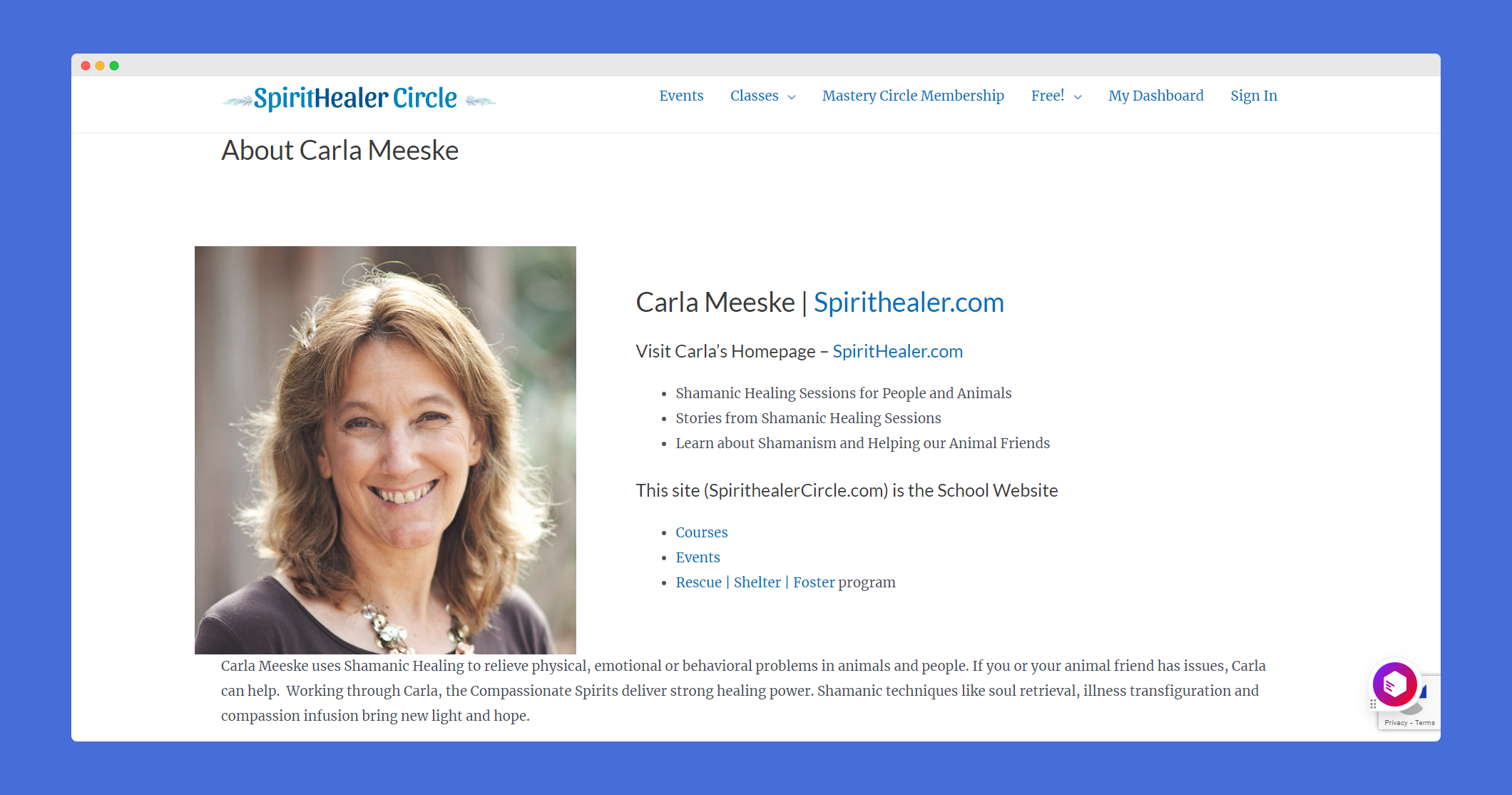Screen dimensions: 1512x795
Task: Click Carla Meeske's portrait photo
Action: point(385,450)
